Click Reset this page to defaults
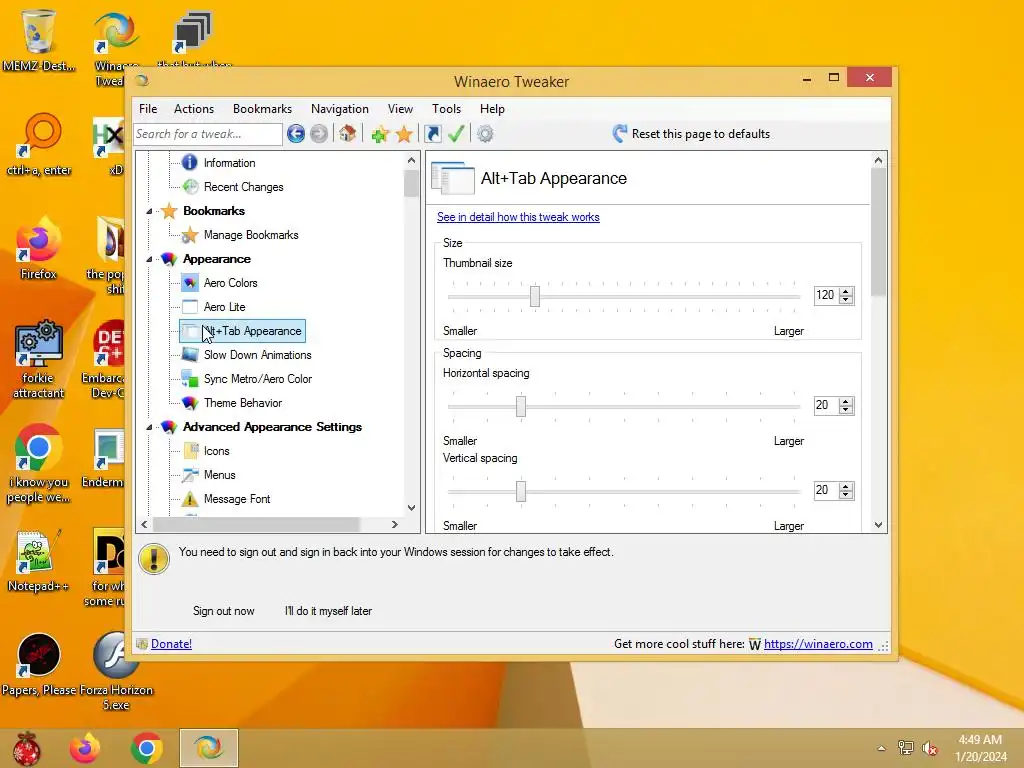 click(692, 134)
